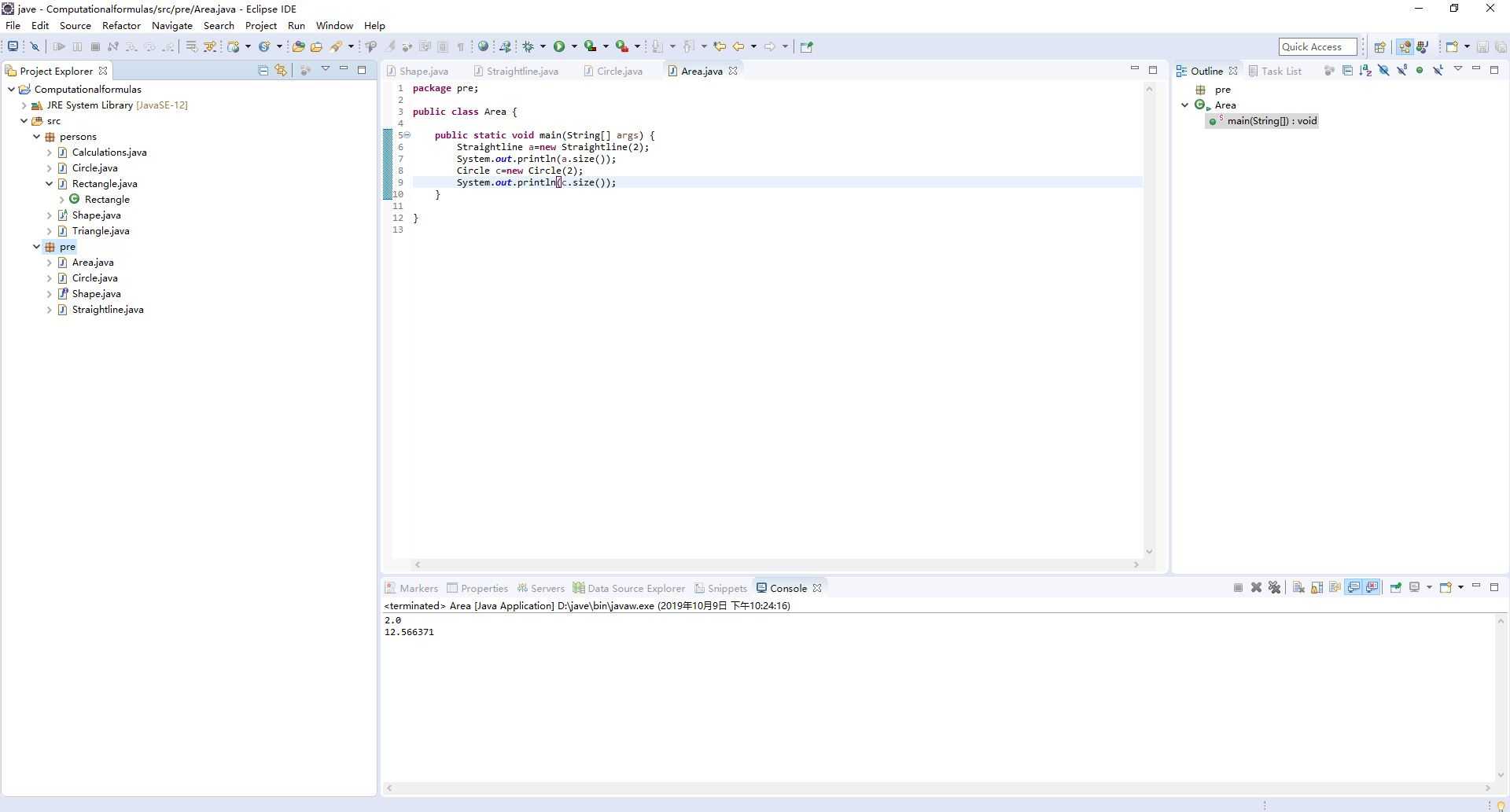Toggle Hide Fields in Outline

click(1383, 70)
